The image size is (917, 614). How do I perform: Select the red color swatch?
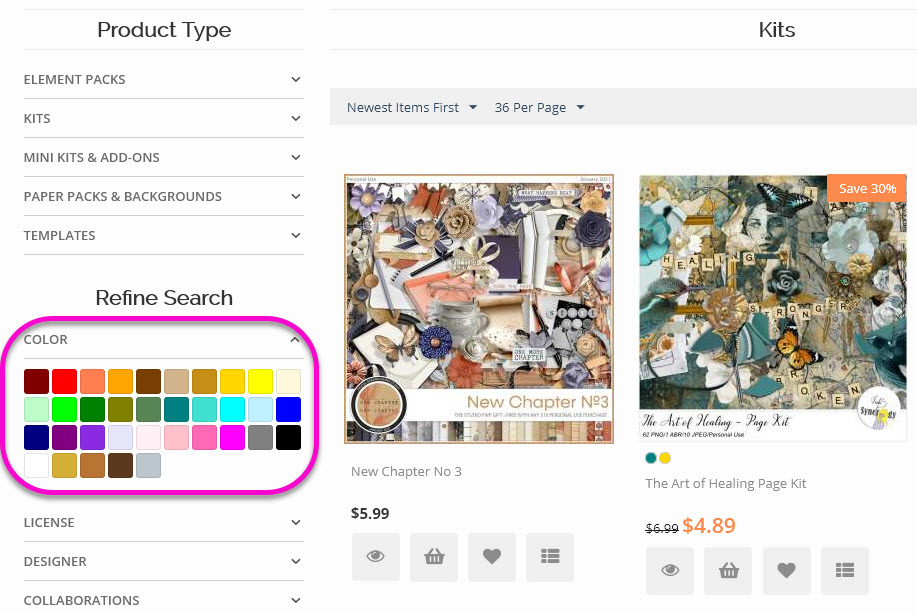(65, 381)
